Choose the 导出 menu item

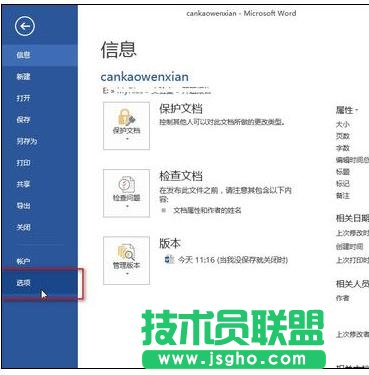click(x=40, y=206)
